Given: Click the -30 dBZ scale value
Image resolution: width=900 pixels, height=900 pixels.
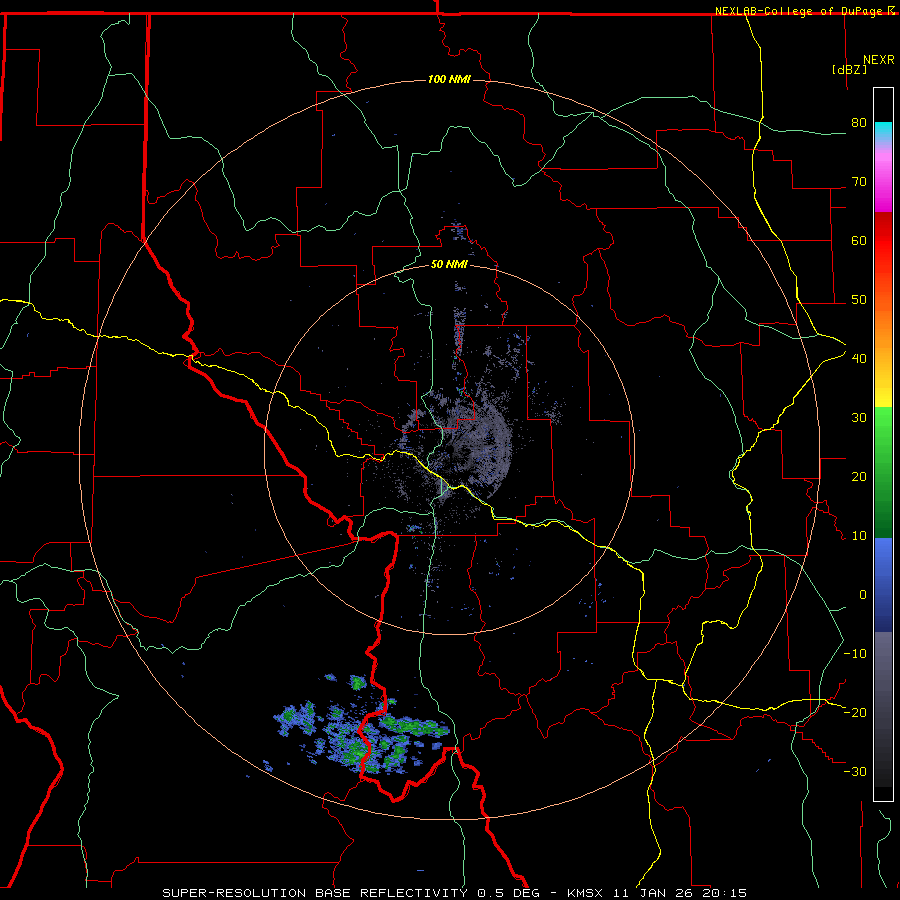Looking at the screenshot, I should [x=855, y=772].
